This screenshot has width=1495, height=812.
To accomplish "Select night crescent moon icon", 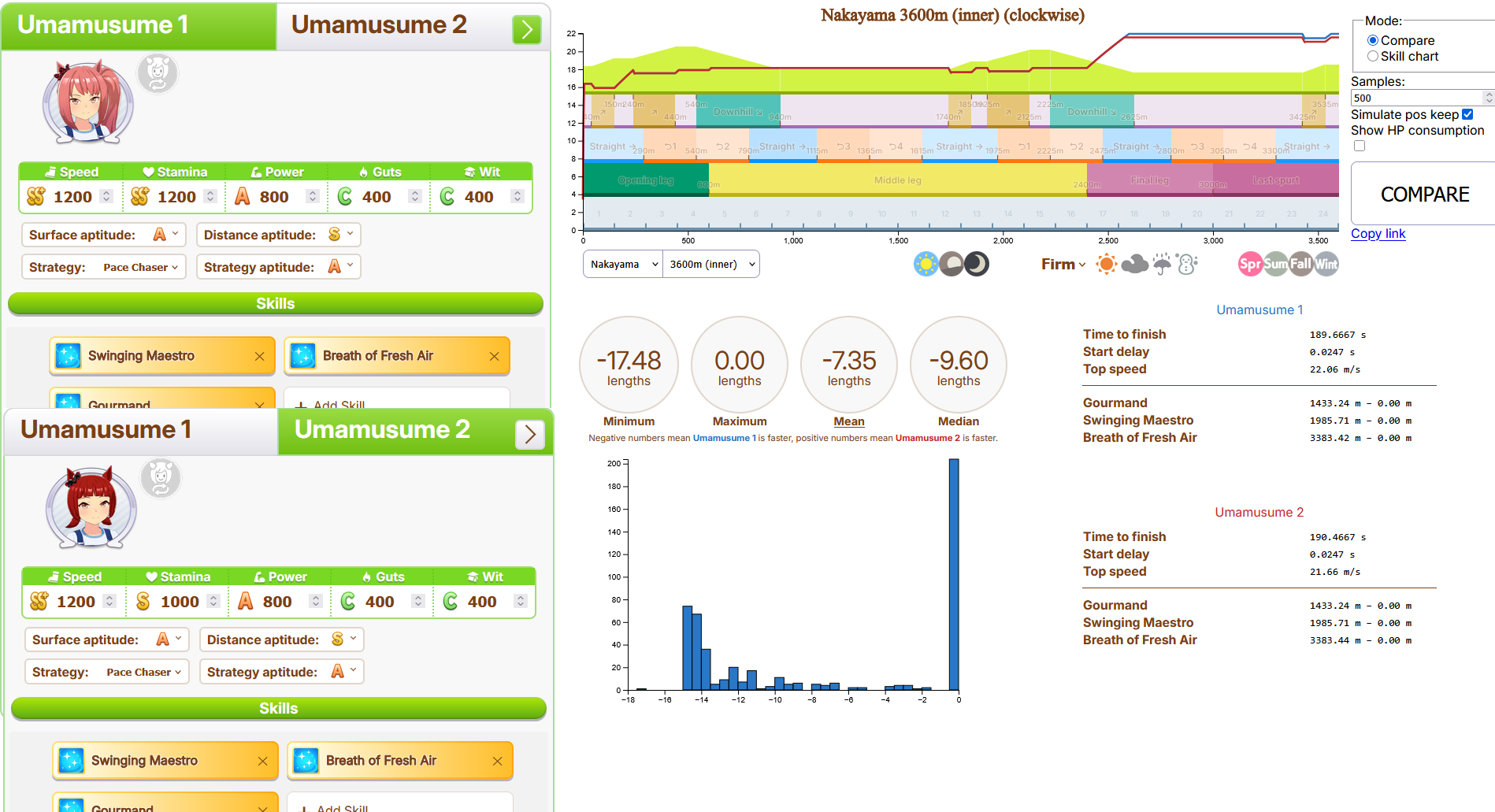I will [x=977, y=264].
